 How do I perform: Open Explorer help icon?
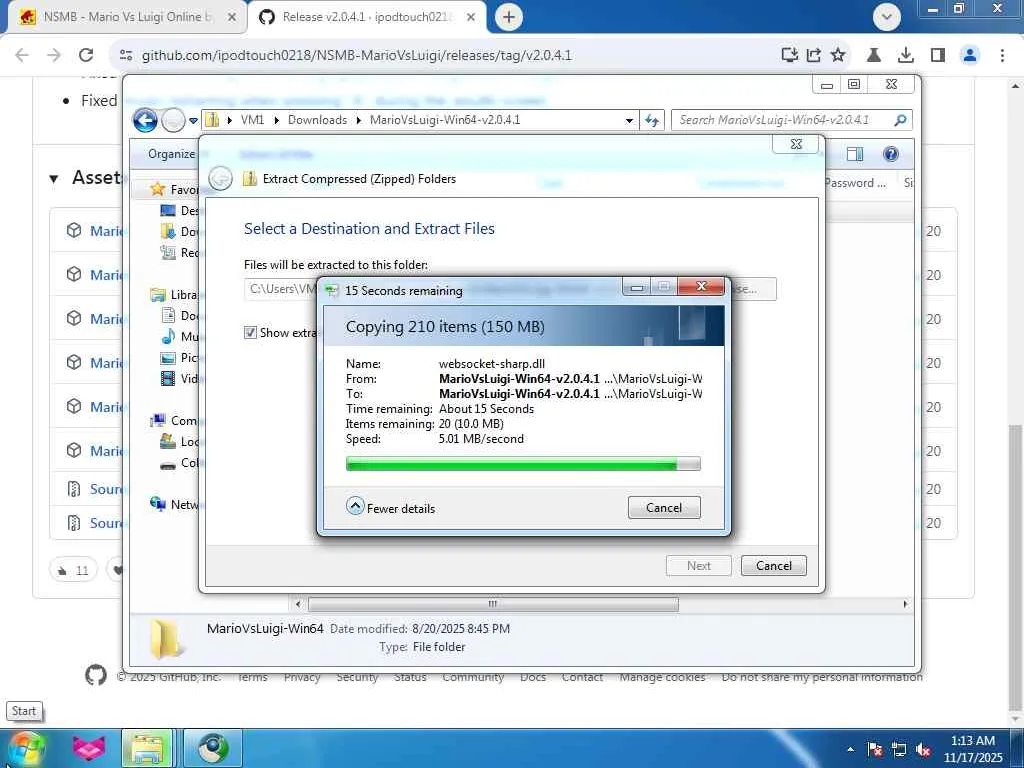(891, 153)
